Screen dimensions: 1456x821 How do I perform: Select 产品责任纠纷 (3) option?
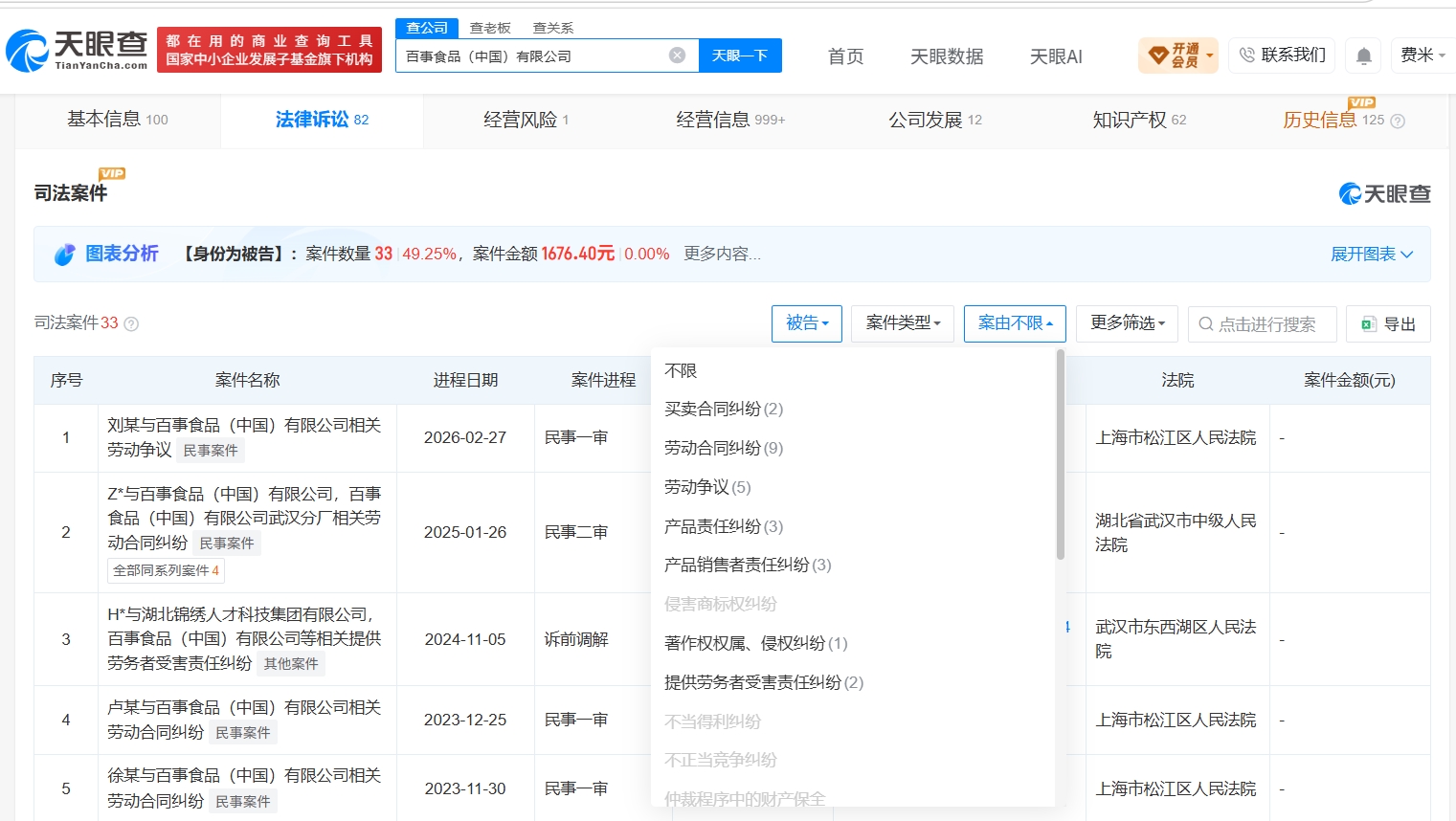click(724, 527)
